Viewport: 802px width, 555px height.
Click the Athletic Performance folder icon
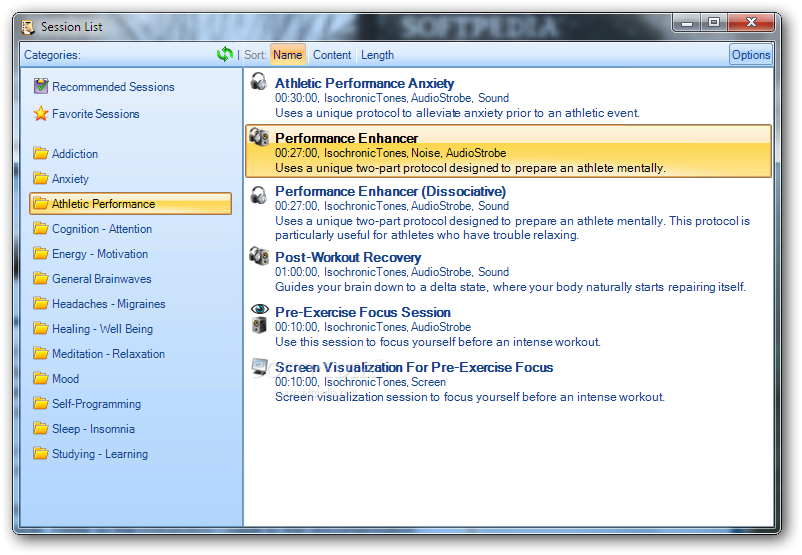click(40, 203)
